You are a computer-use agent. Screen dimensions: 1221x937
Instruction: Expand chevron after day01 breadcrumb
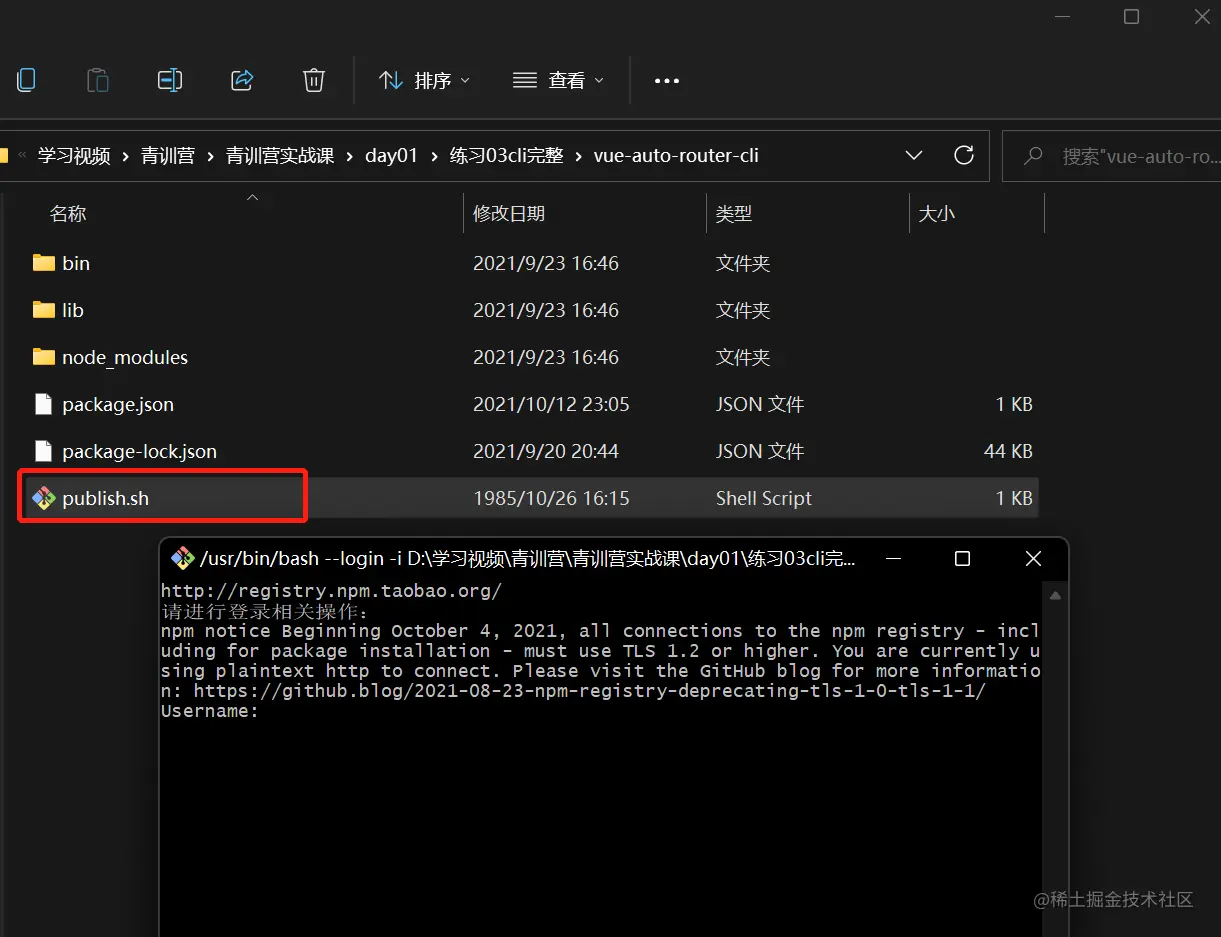[x=434, y=156]
